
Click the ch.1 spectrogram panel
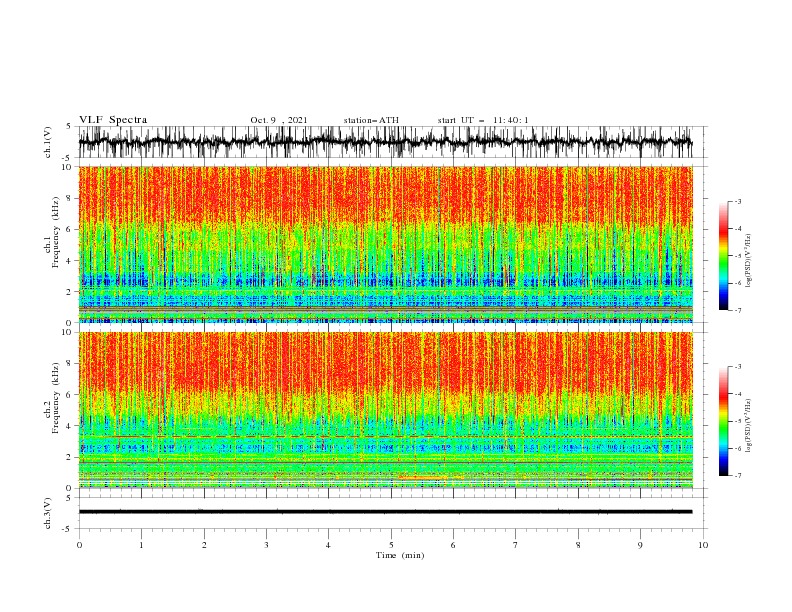tap(386, 244)
